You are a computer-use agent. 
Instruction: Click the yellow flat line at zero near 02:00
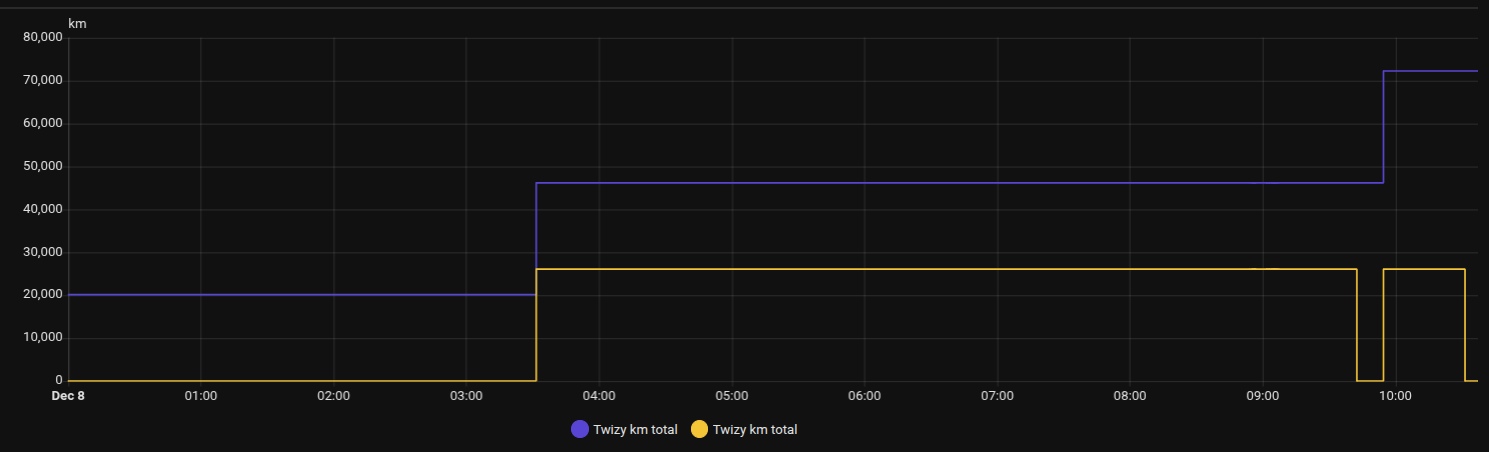point(333,380)
